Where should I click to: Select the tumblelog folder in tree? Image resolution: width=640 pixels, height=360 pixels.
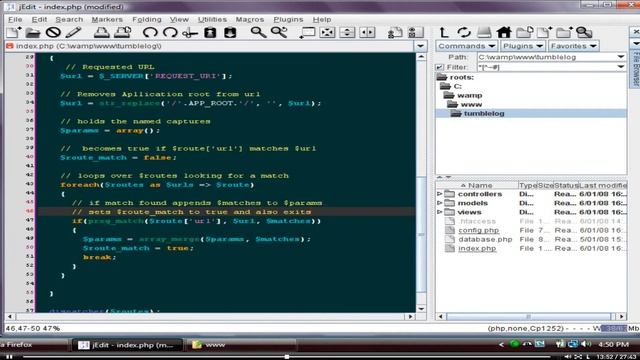[484, 113]
